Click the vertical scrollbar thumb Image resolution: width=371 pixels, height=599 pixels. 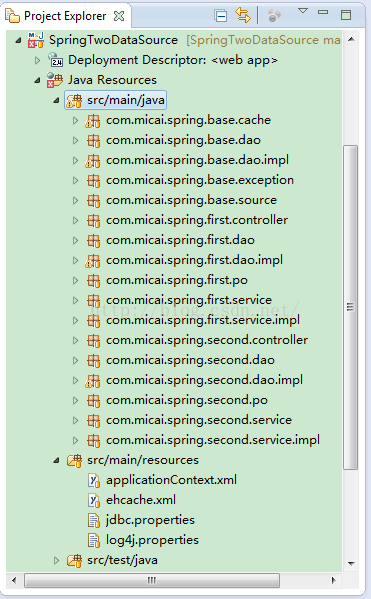coord(350,307)
